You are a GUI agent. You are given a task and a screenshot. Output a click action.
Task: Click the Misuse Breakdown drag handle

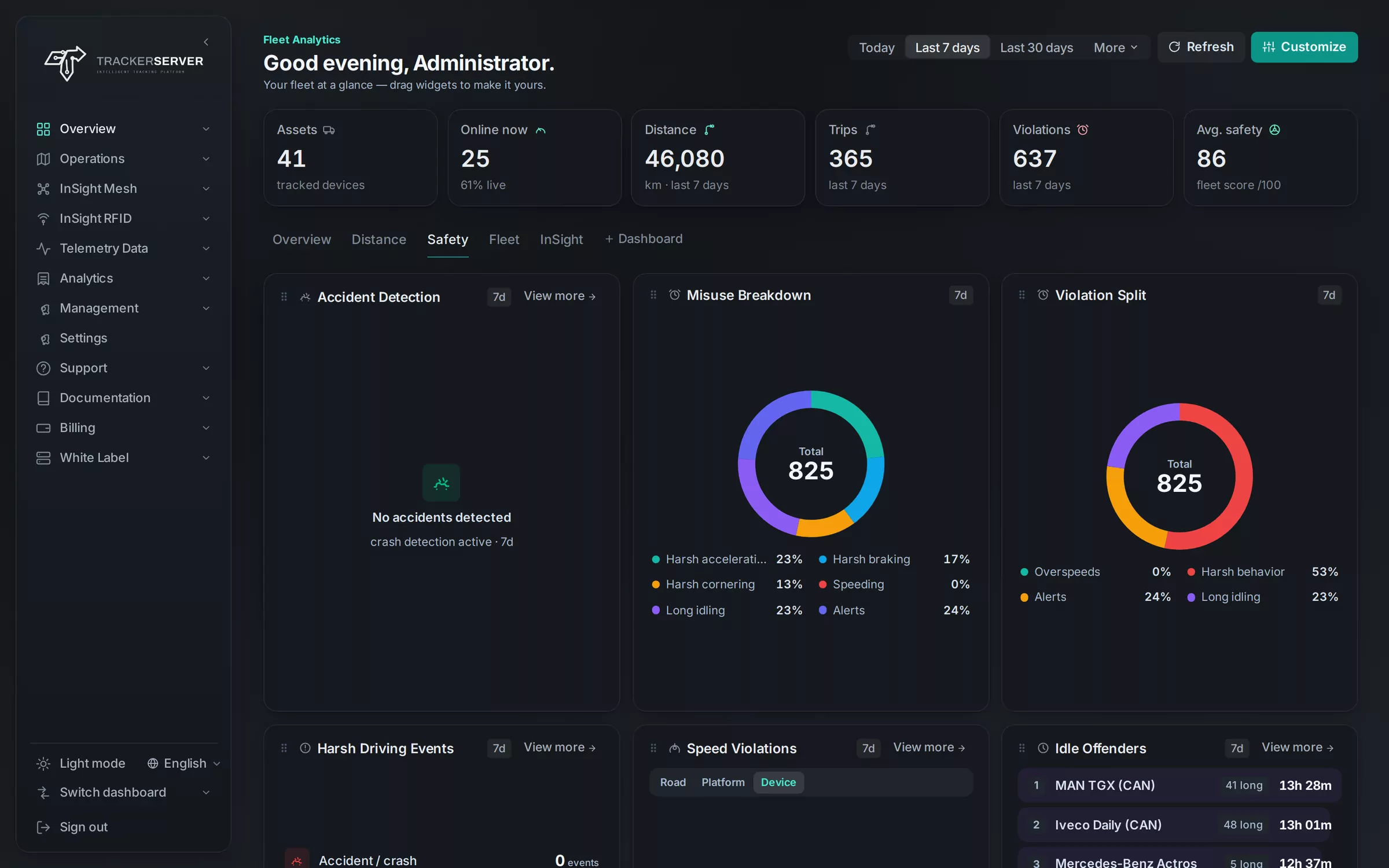653,295
